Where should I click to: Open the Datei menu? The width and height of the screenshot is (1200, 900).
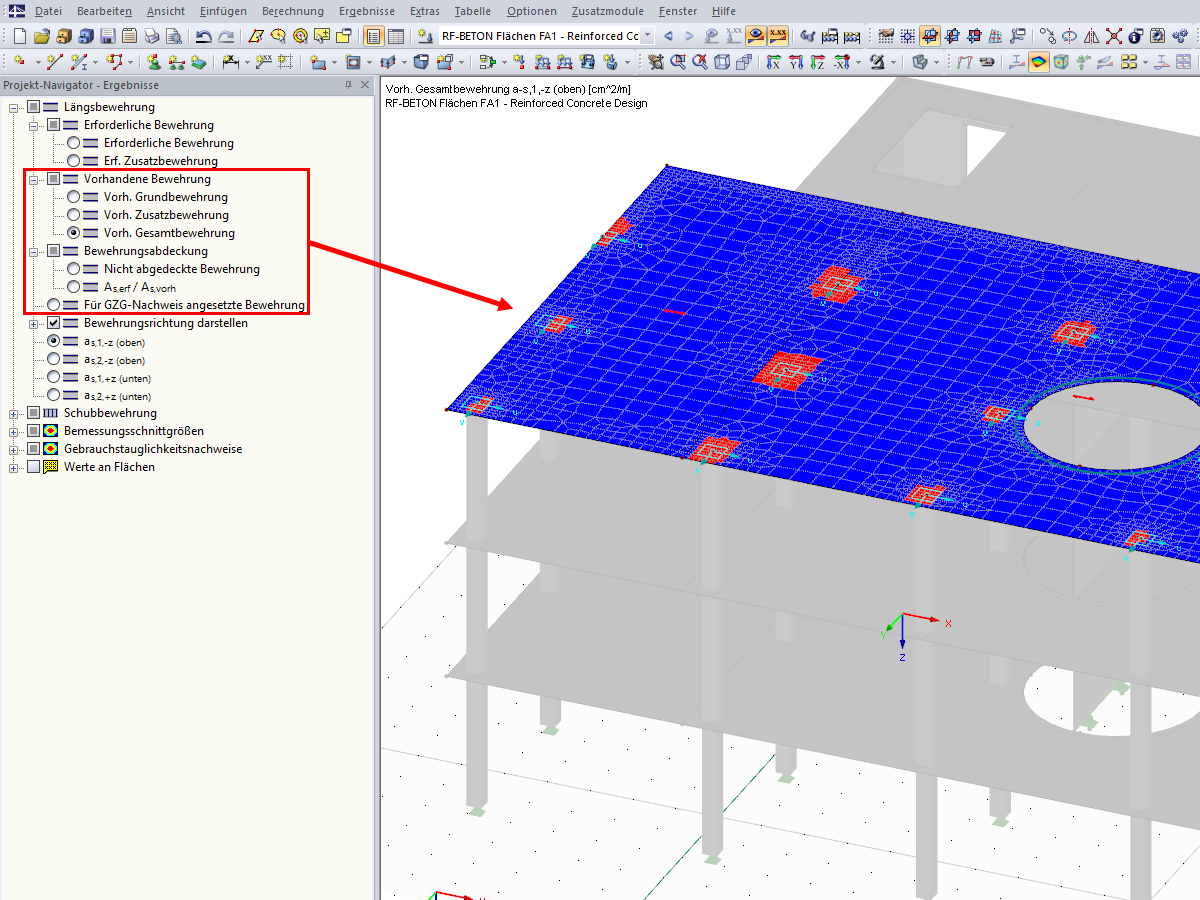(48, 11)
